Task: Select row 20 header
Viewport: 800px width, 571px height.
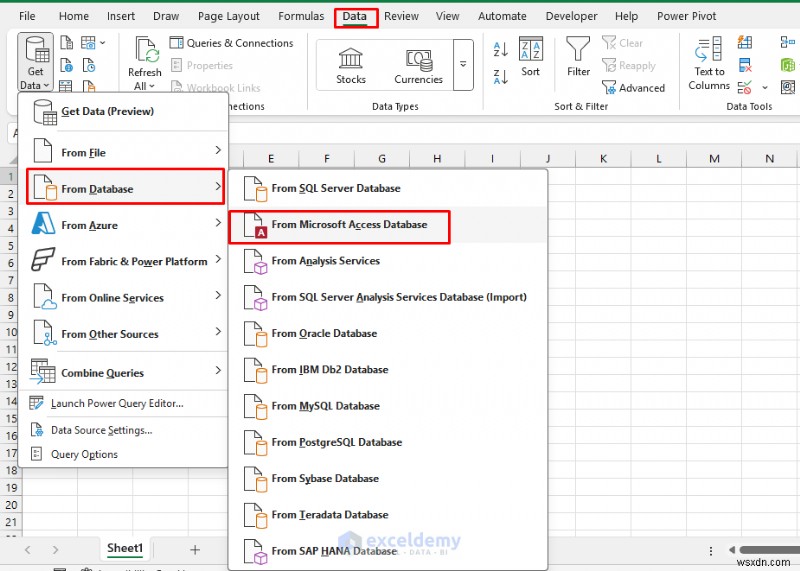Action: [11, 505]
